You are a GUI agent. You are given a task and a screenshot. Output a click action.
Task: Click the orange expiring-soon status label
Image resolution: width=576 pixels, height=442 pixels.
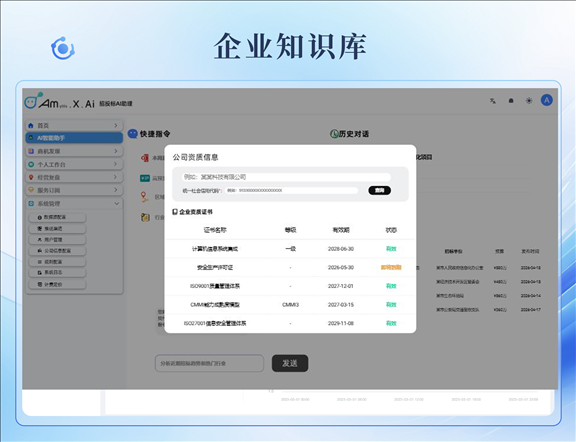[391, 267]
